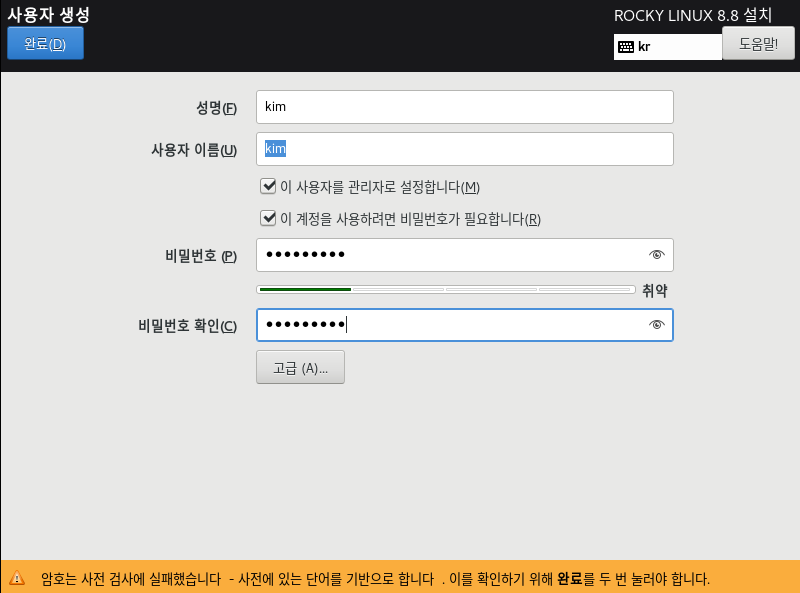Click the warning triangle icon in bottom bar
Screen dimensions: 800x593
[x=17, y=578]
